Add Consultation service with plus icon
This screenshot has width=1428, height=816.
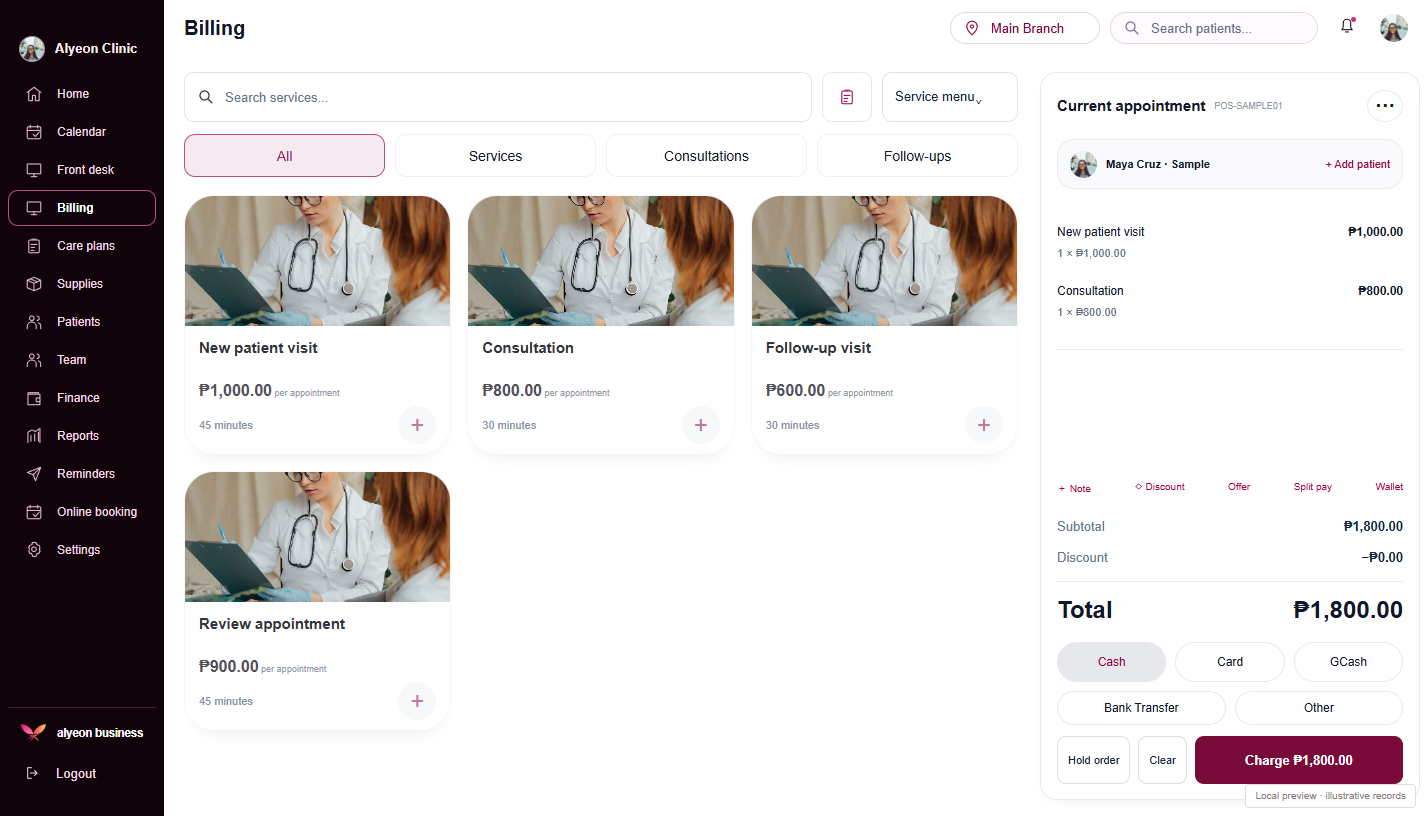701,425
